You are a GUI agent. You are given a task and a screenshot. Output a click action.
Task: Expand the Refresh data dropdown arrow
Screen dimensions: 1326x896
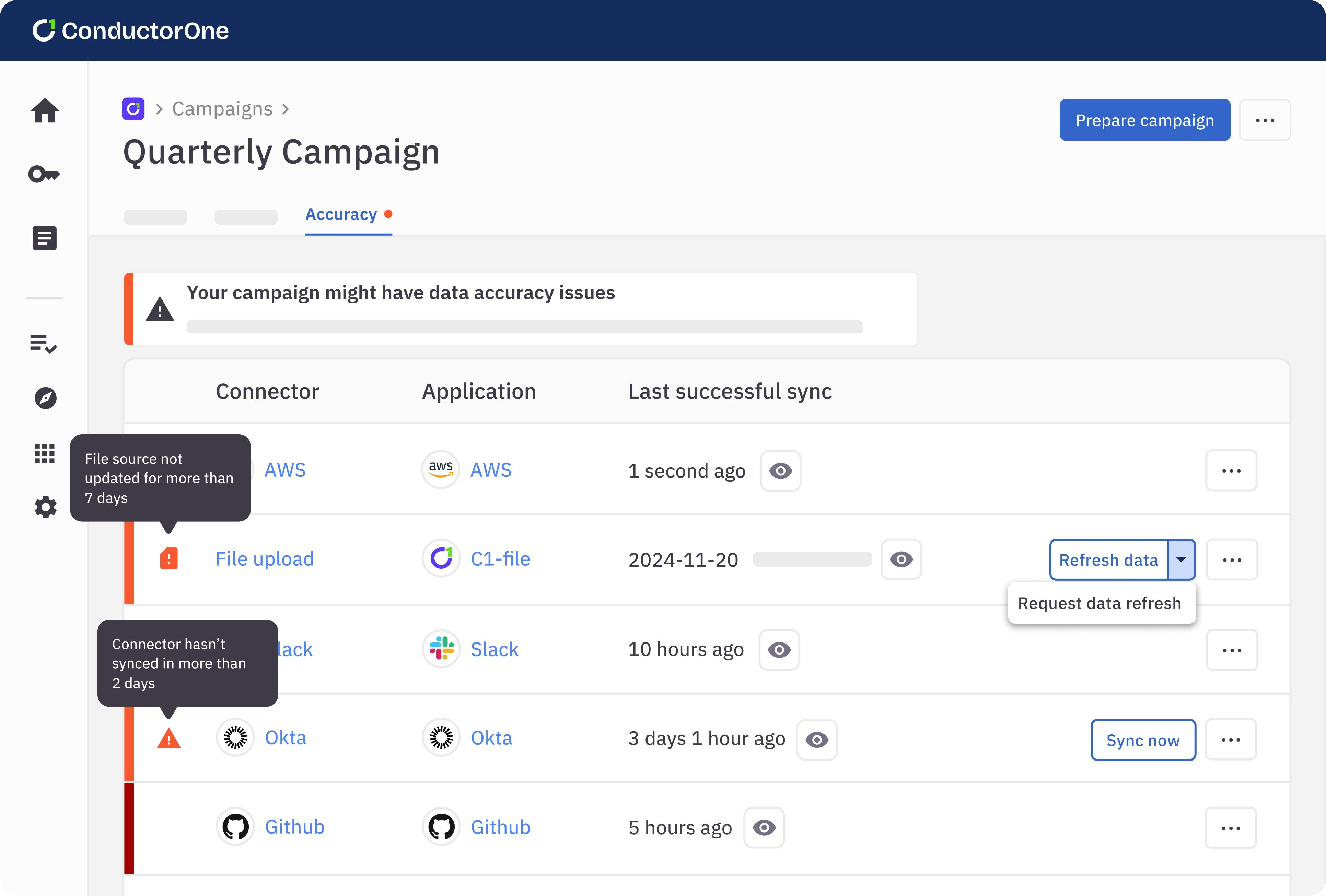tap(1181, 559)
